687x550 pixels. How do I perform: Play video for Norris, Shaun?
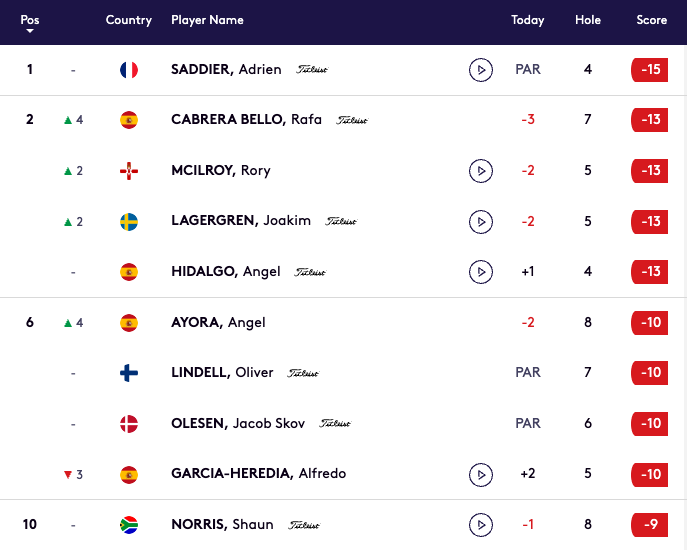[x=481, y=524]
